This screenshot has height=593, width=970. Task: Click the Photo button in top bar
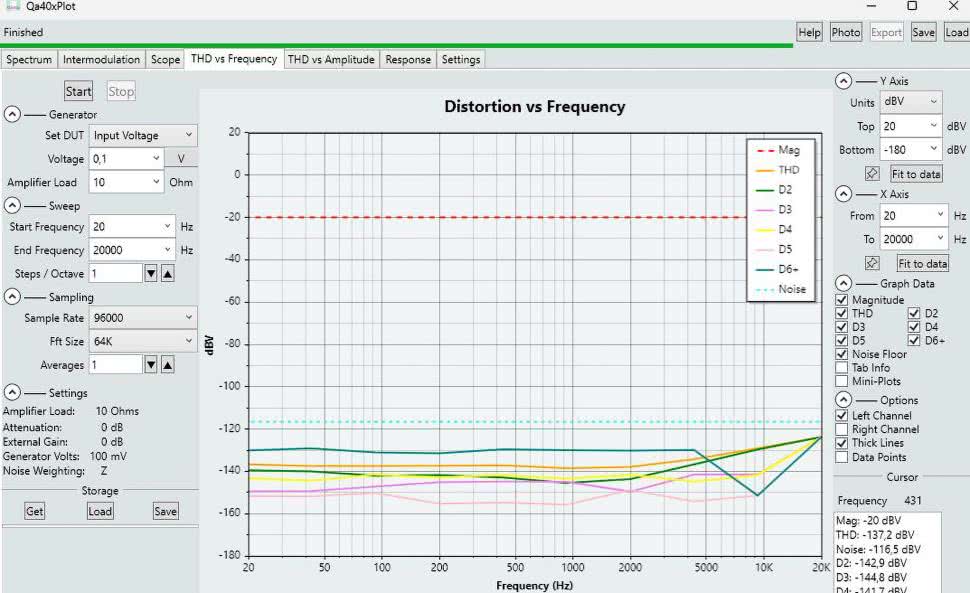click(x=845, y=32)
